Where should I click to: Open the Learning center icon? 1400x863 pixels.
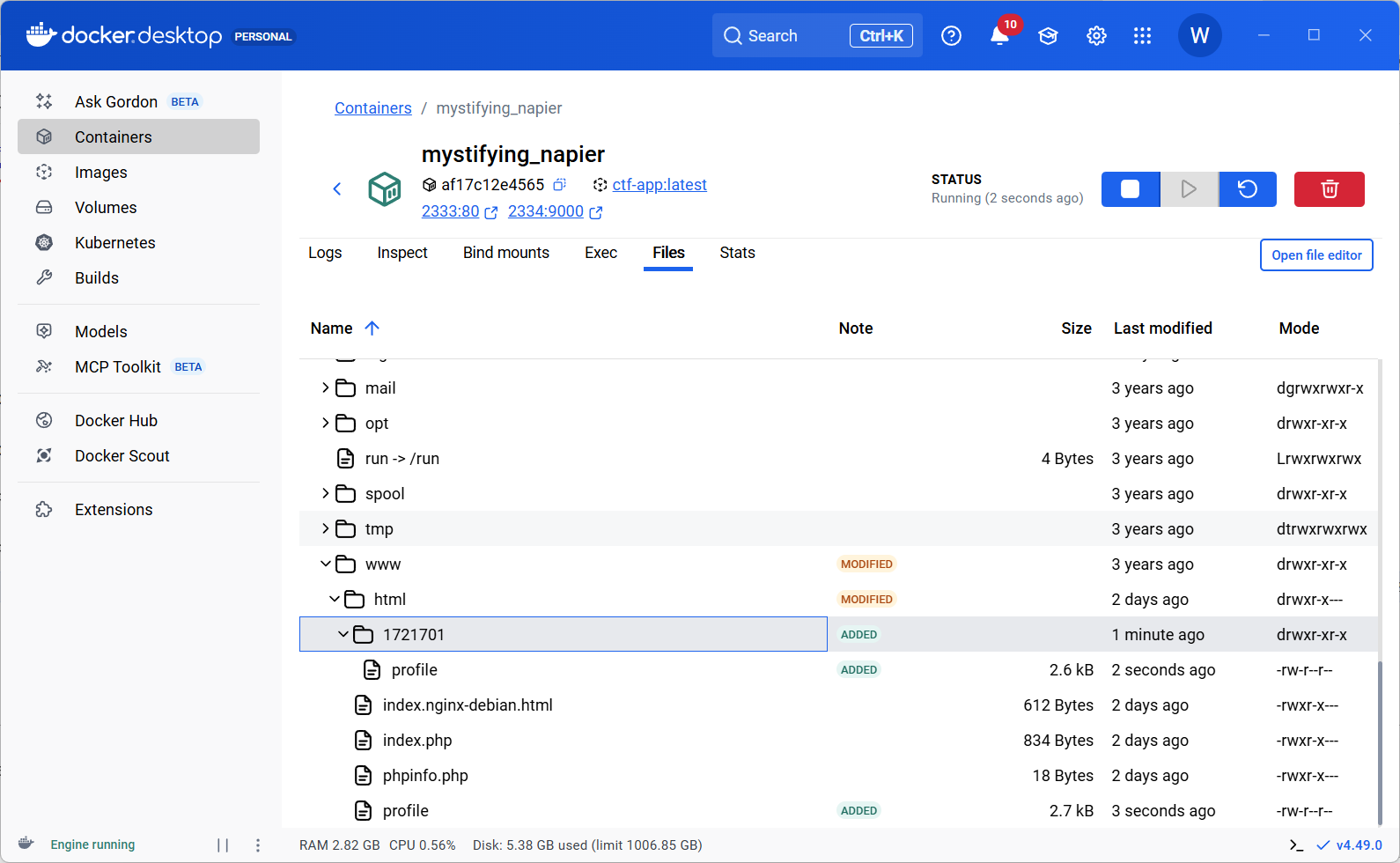[1048, 36]
